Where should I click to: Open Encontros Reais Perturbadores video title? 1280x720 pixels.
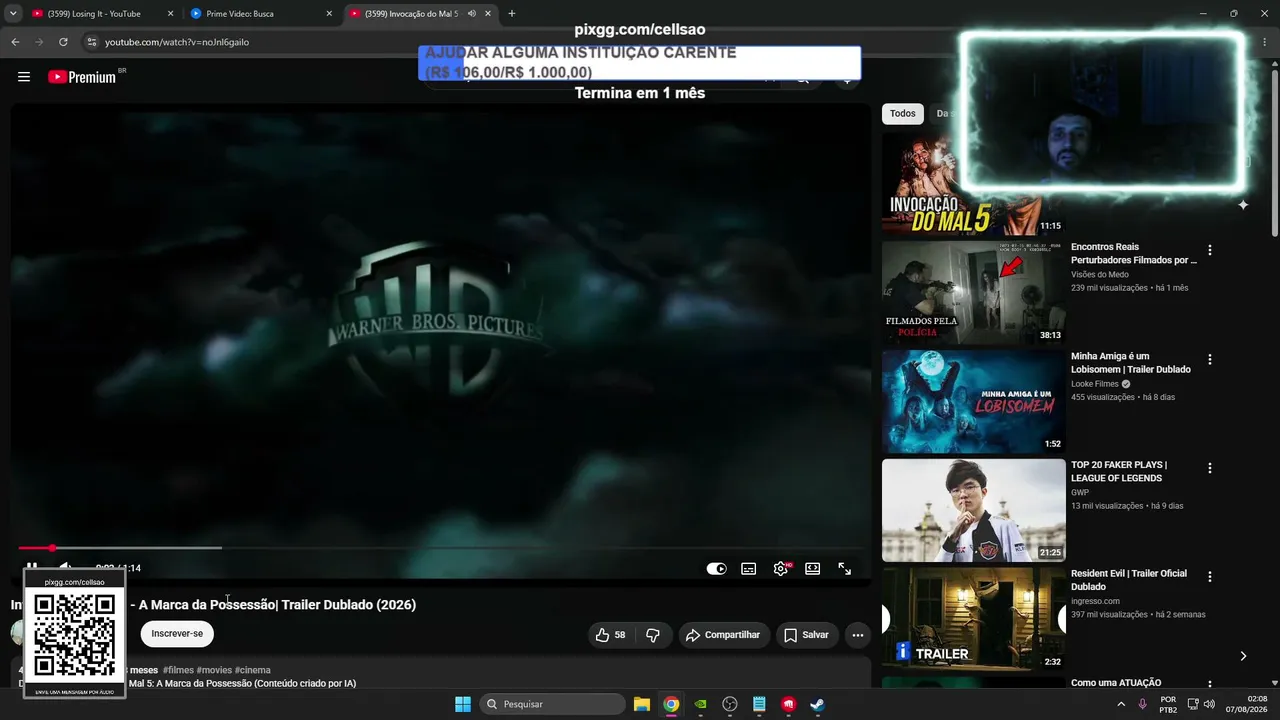(1134, 253)
